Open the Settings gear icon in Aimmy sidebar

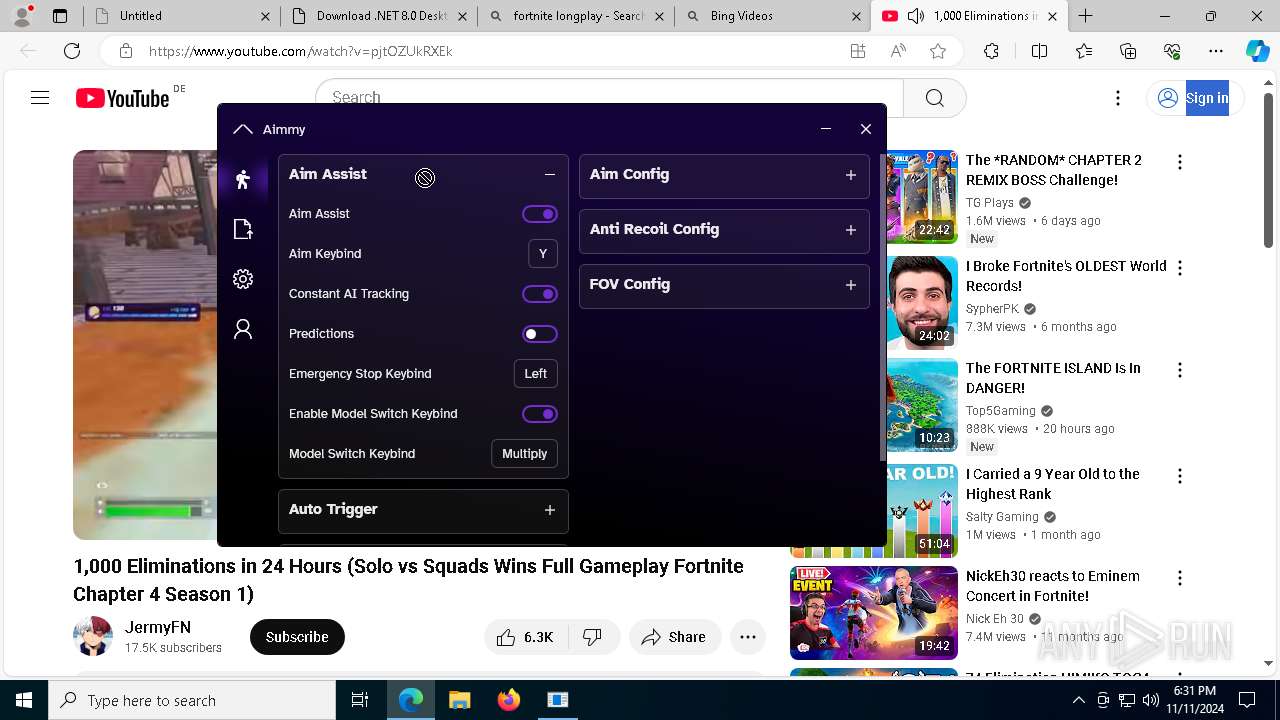[x=243, y=279]
